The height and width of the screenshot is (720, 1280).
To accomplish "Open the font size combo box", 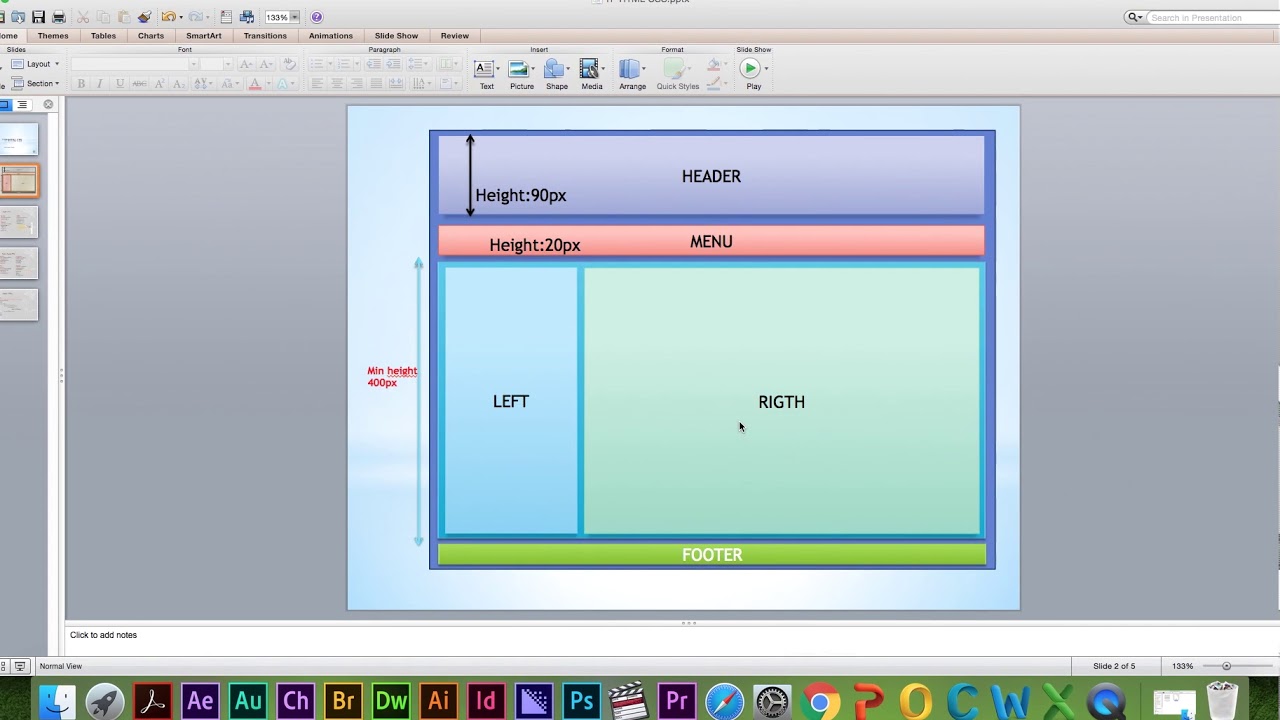I will (x=216, y=64).
